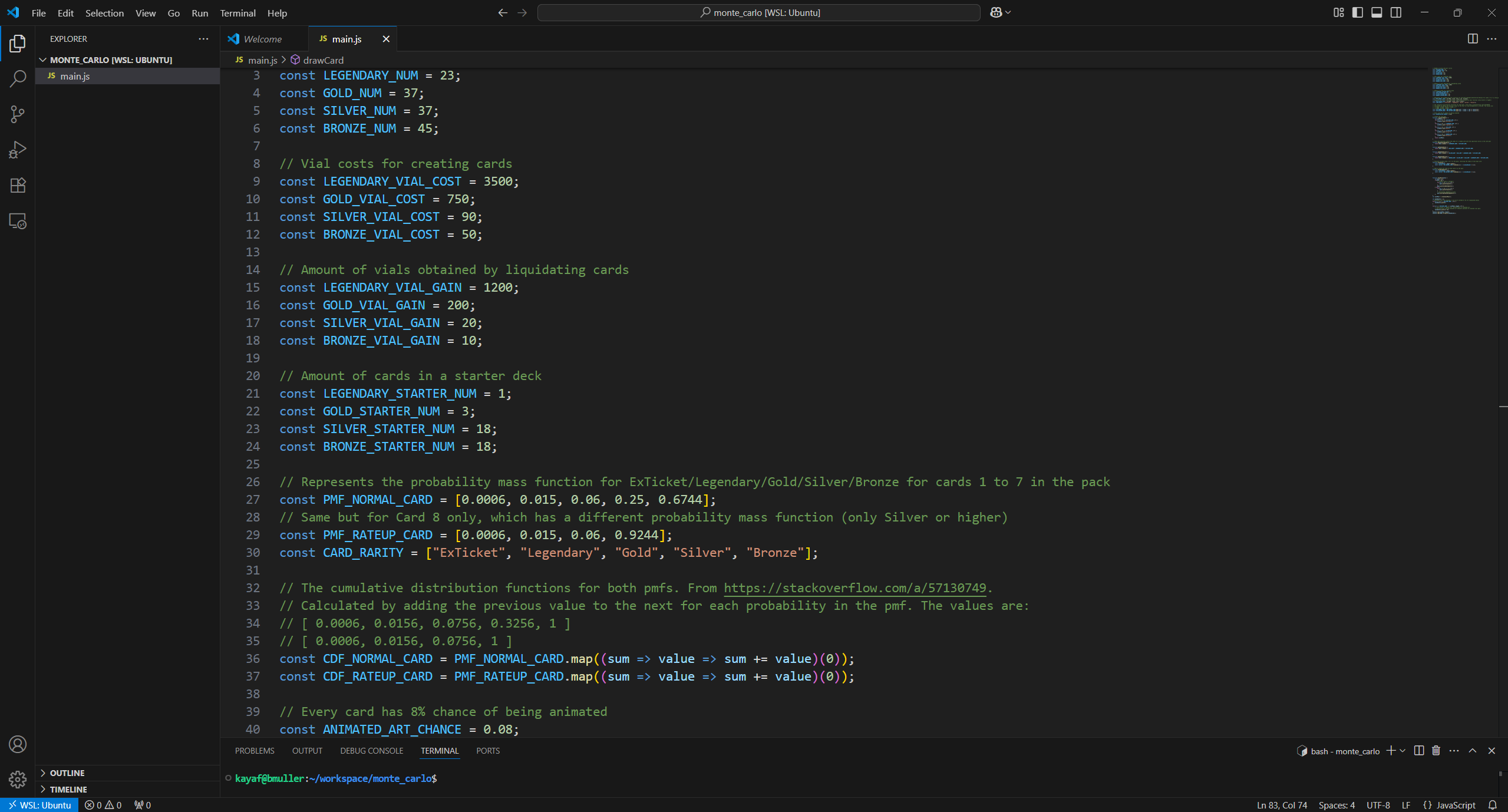Split the editor right
Viewport: 1508px width, 812px height.
click(x=1473, y=39)
